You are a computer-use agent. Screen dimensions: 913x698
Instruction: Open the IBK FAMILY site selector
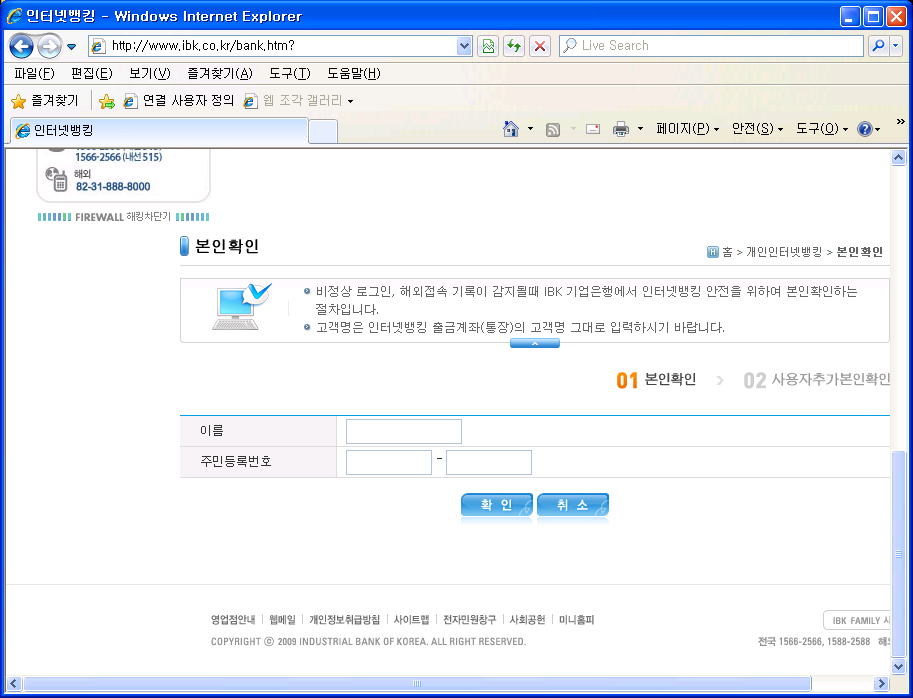pyautogui.click(x=857, y=621)
